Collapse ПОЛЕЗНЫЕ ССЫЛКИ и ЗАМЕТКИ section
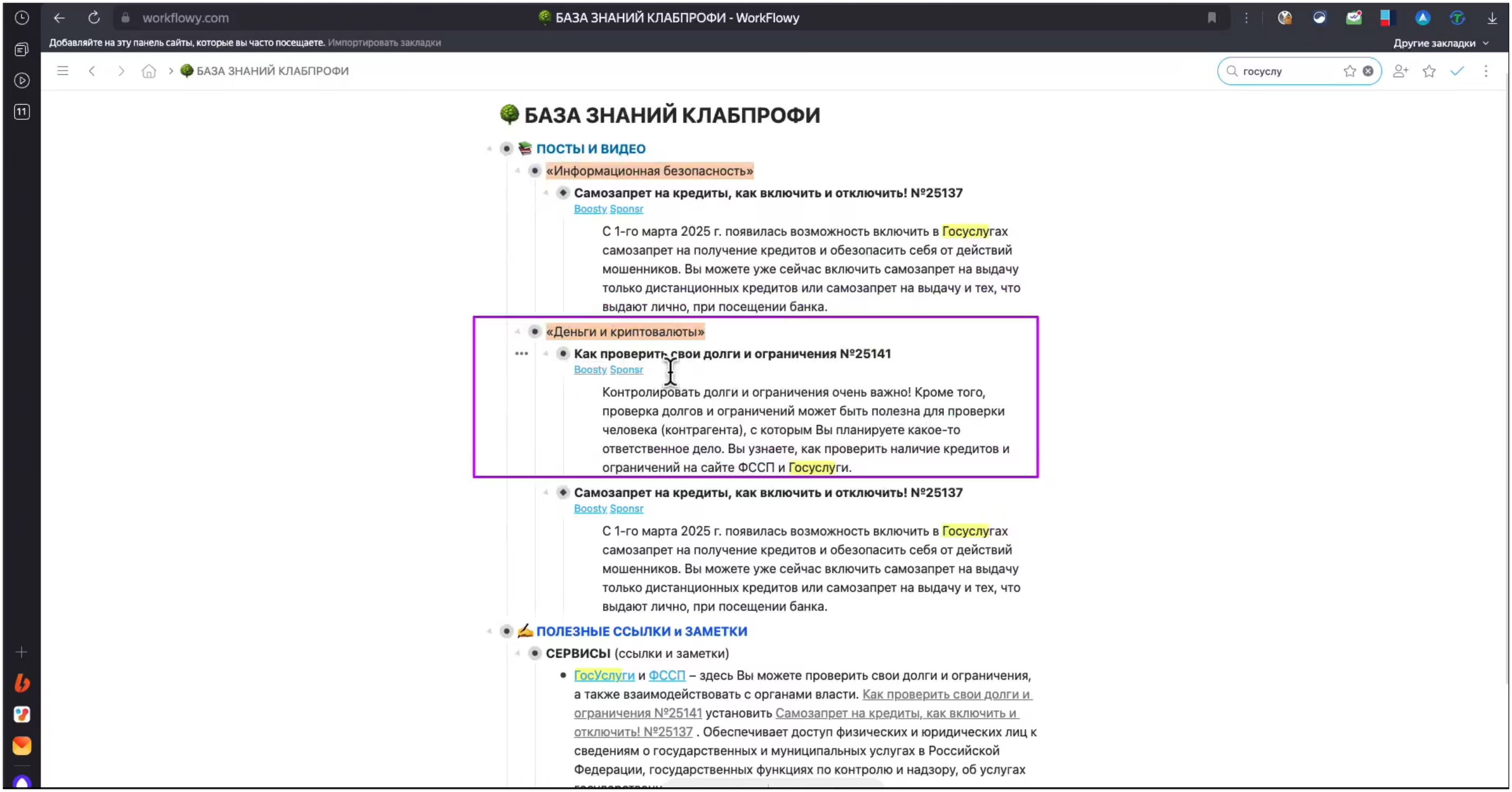The width and height of the screenshot is (1512, 792). pos(489,631)
